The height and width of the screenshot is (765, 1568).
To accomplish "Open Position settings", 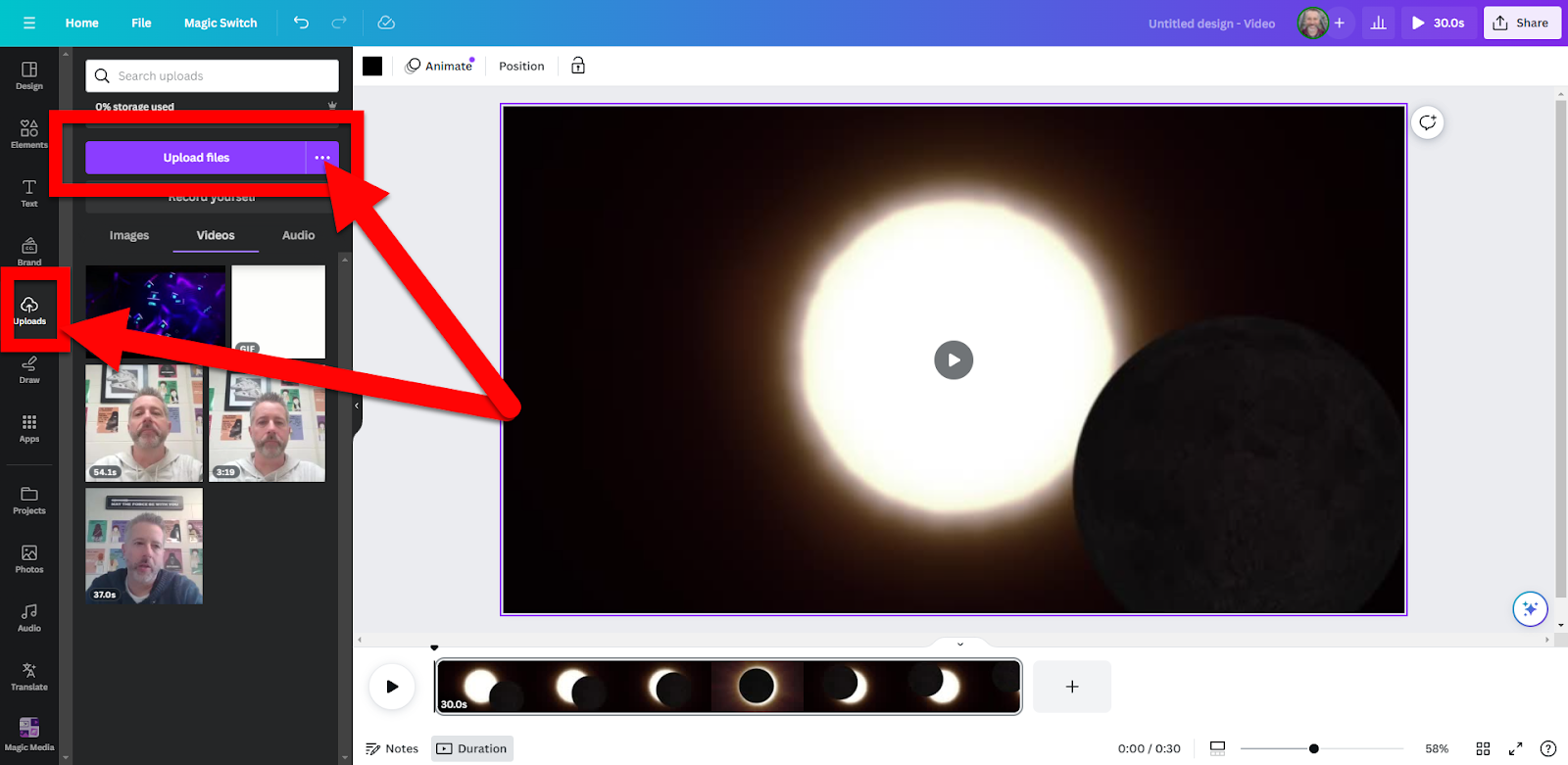I will pos(521,66).
